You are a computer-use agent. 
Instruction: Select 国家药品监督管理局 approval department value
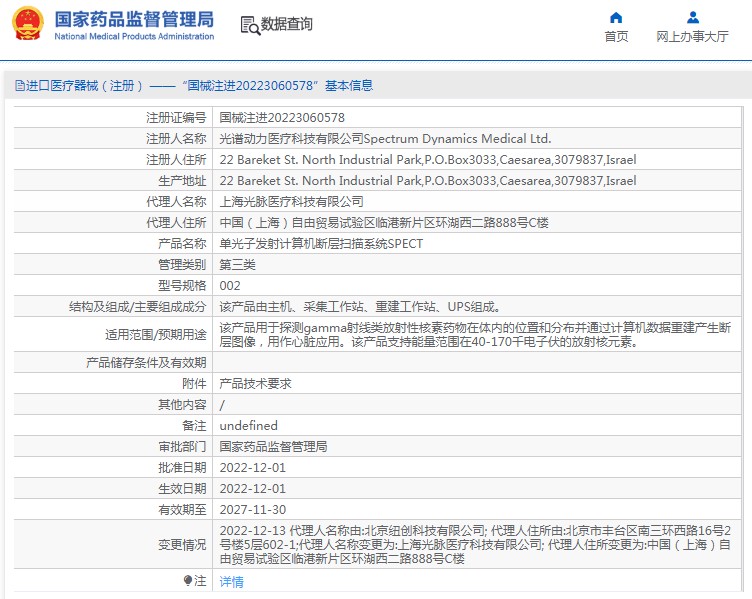pyautogui.click(x=273, y=447)
